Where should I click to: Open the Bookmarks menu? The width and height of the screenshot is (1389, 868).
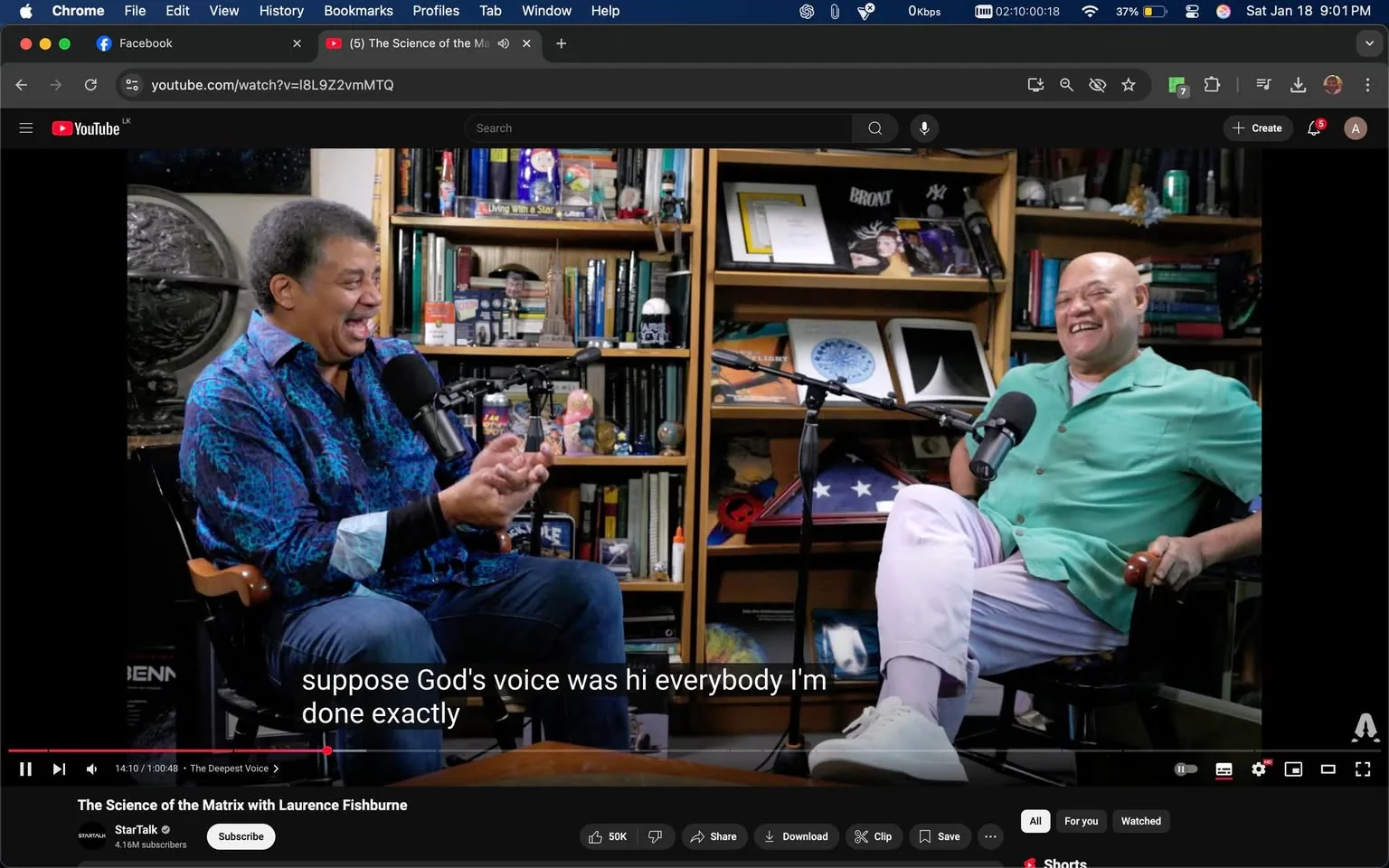[358, 11]
